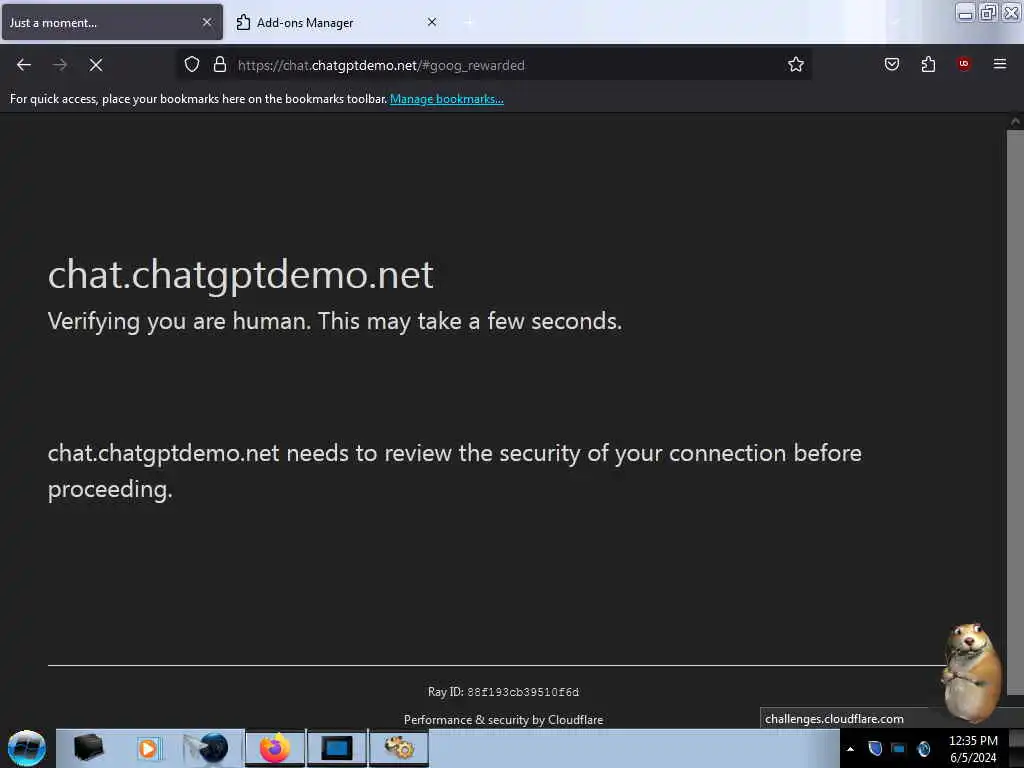This screenshot has height=768, width=1024.
Task: Click the Manage bookmarks link
Action: tap(447, 99)
